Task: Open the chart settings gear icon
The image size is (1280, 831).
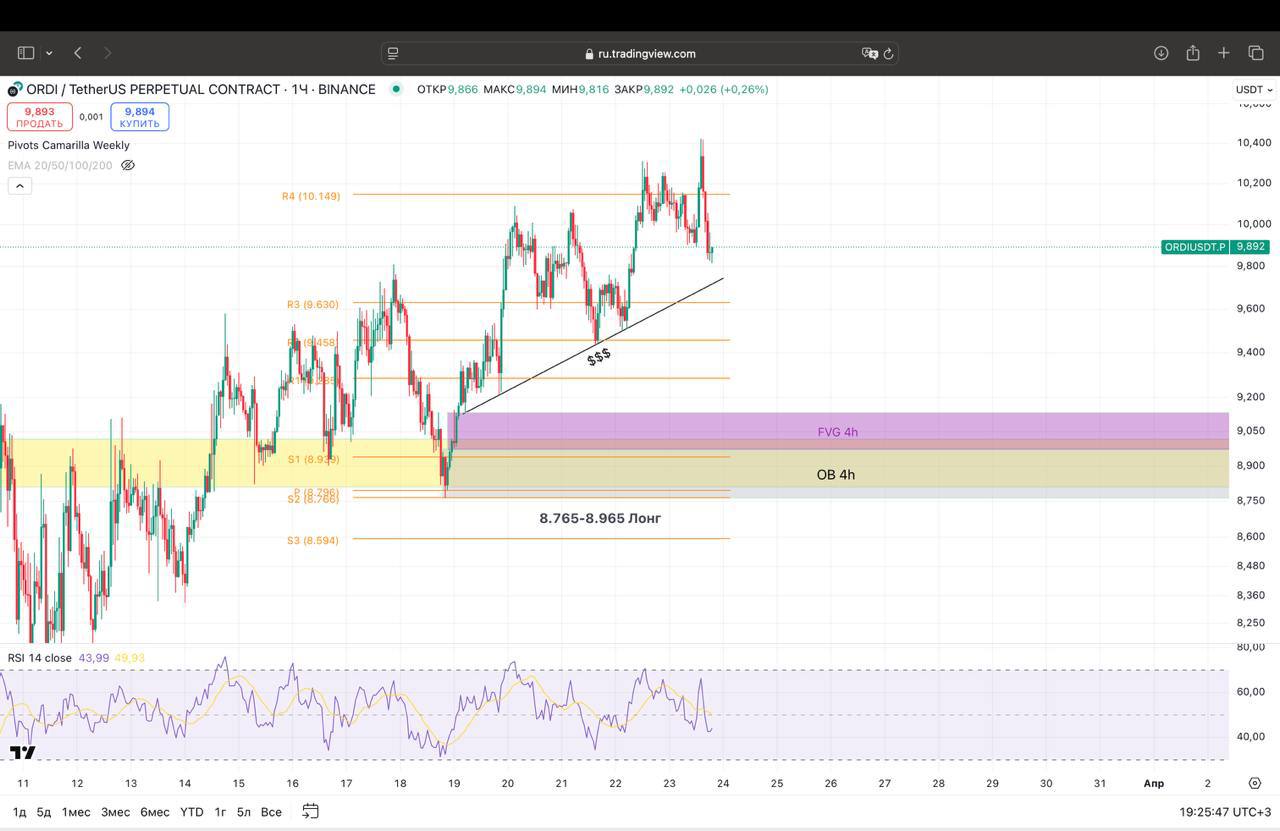Action: pos(1255,784)
